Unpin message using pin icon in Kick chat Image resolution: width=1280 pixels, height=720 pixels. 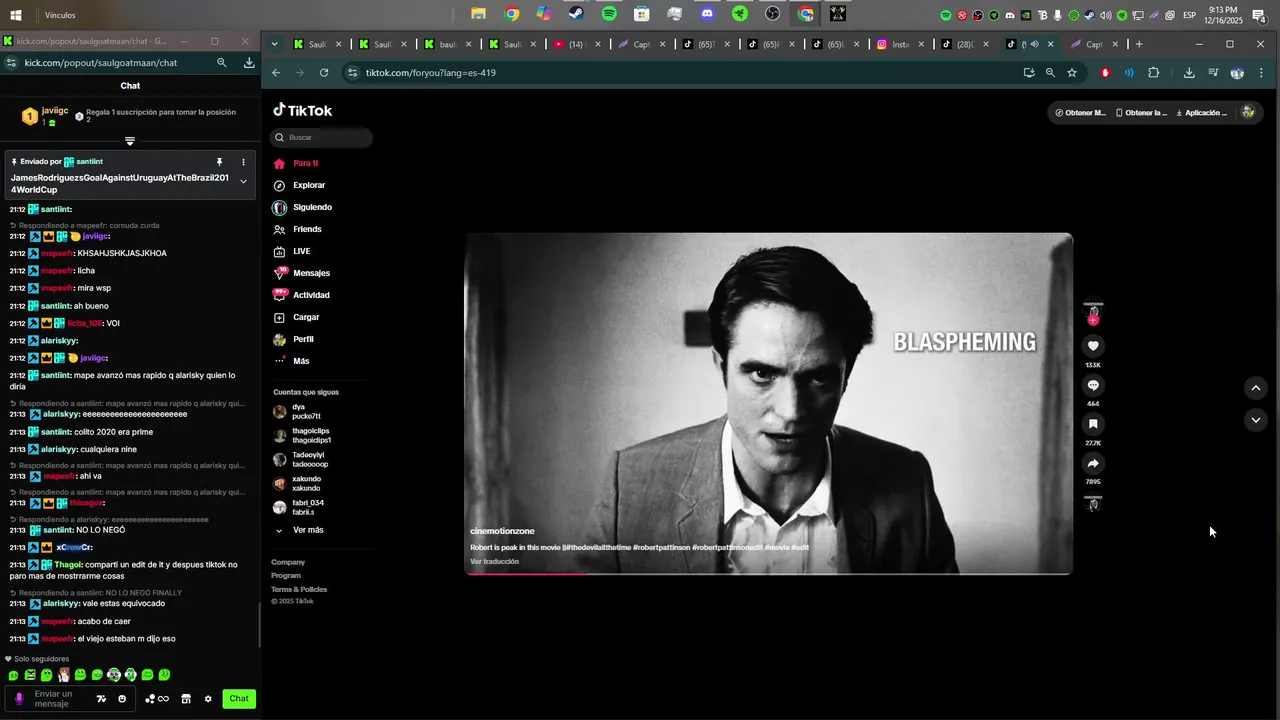pos(219,162)
